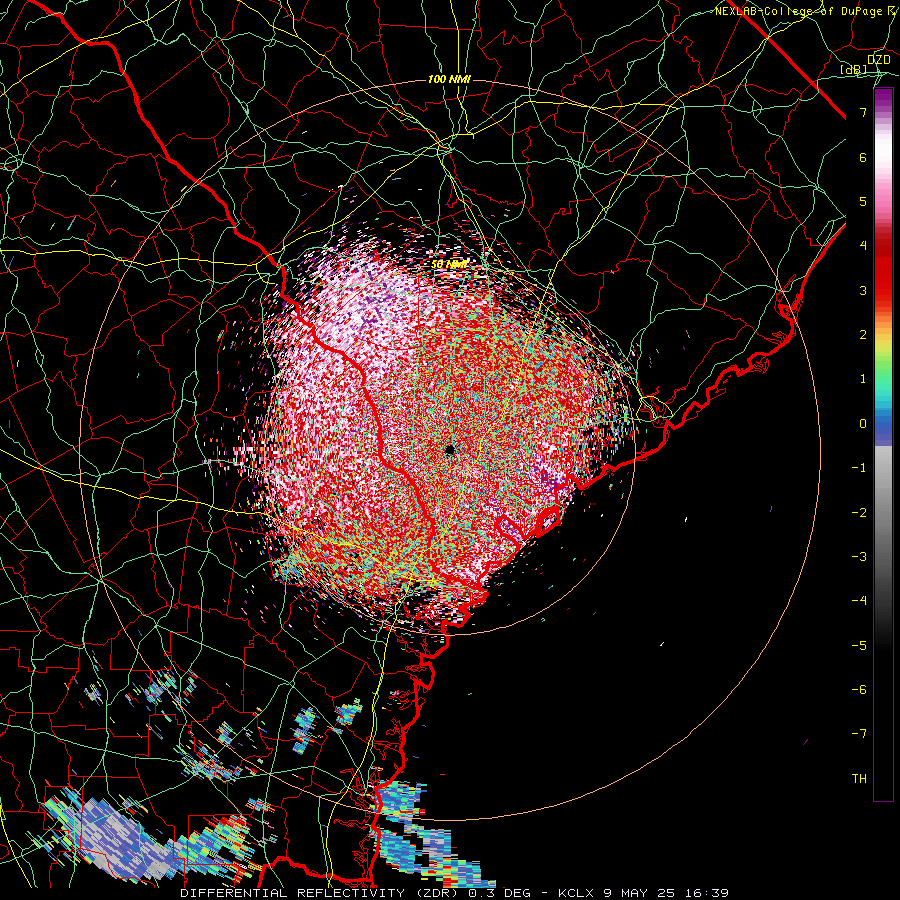Click the 16:39 timestamp text
Screen dimensions: 900x900
coord(706,893)
